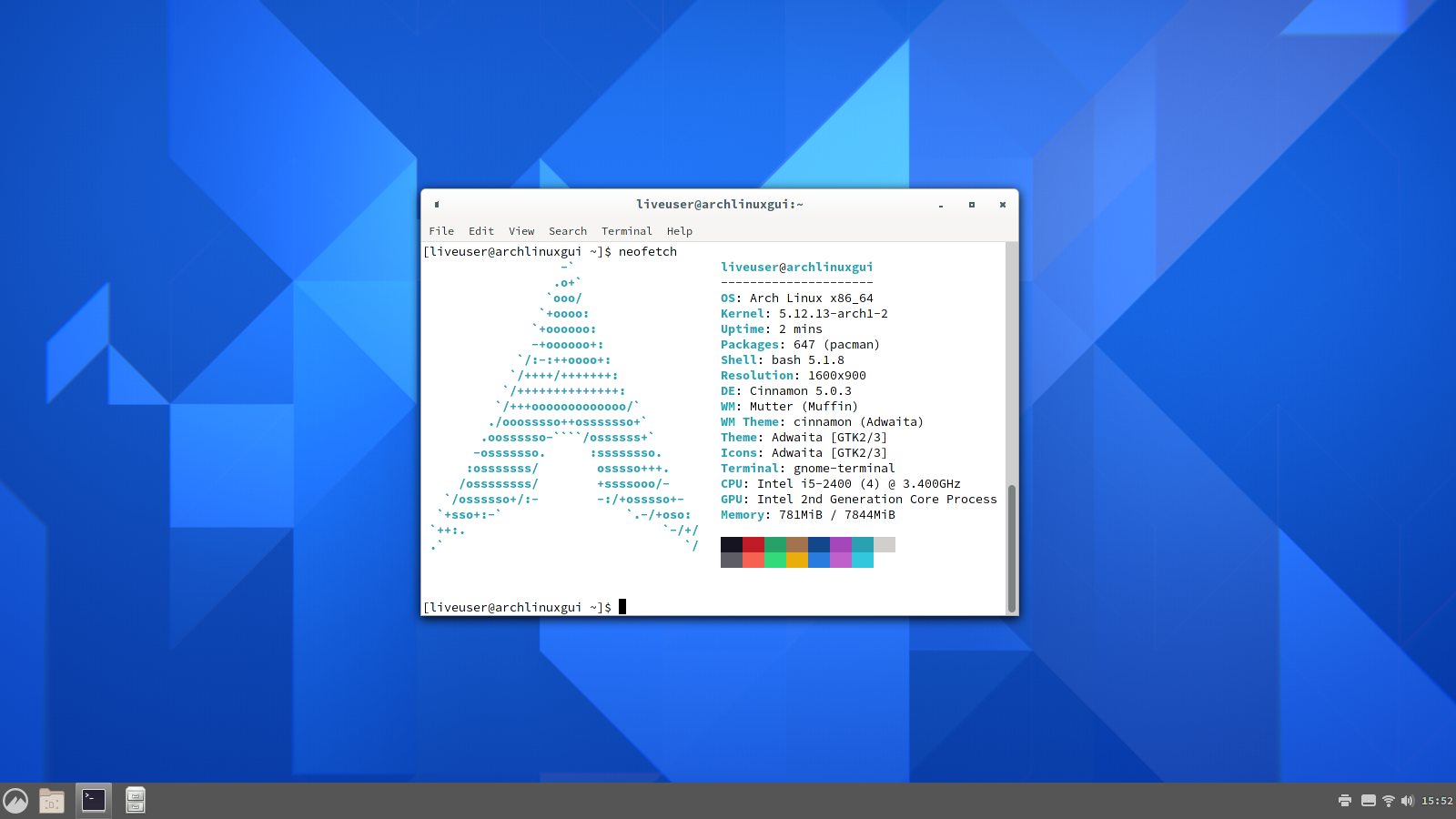Open the printer applet in the tray

[1345, 801]
